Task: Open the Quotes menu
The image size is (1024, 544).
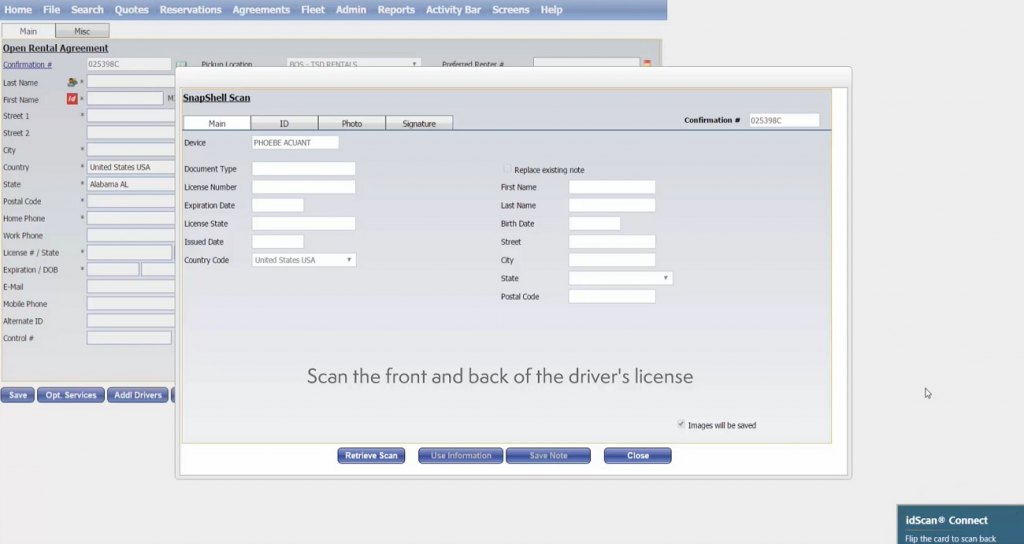Action: pos(131,10)
